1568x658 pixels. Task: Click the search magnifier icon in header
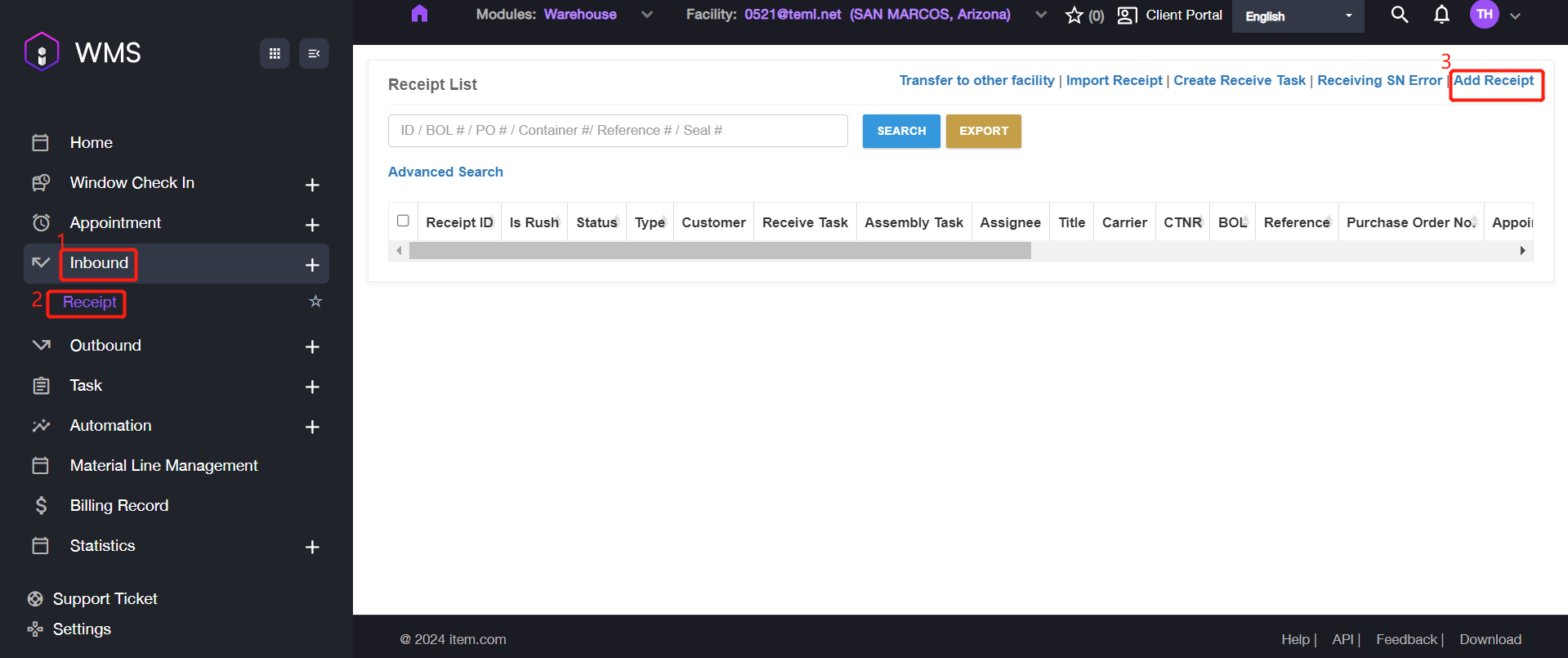(x=1399, y=15)
